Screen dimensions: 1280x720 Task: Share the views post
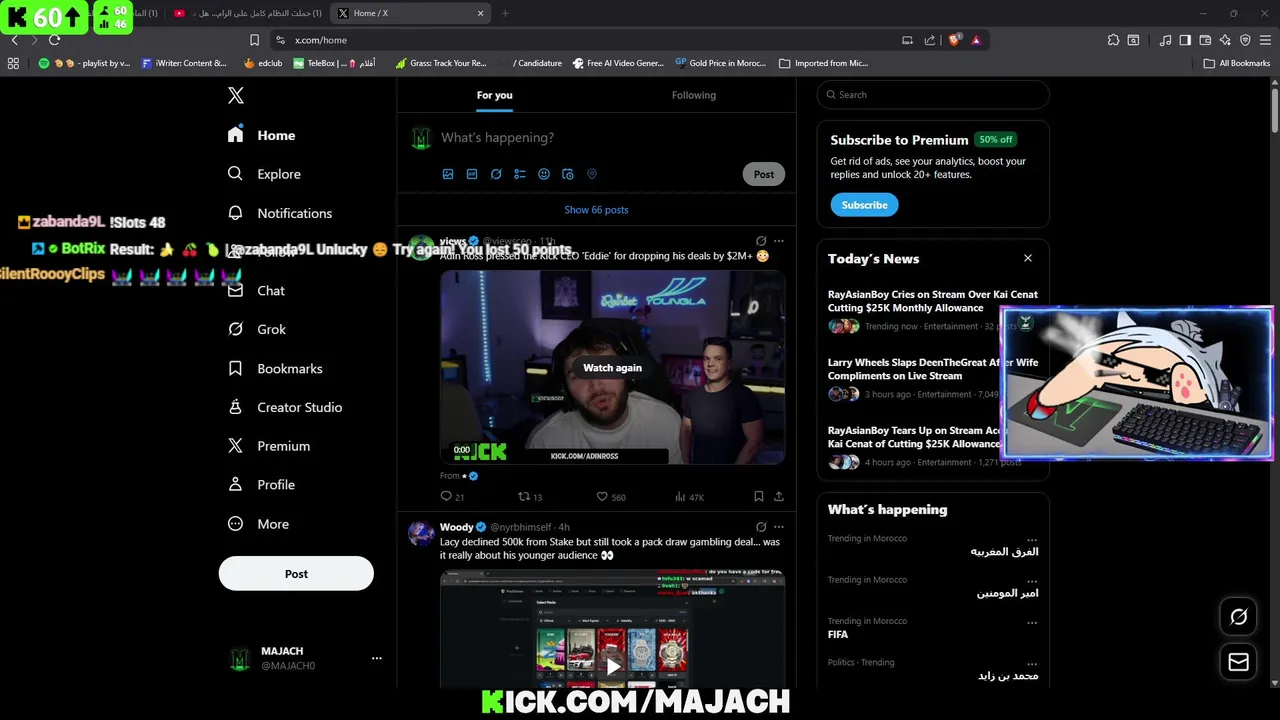pyautogui.click(x=779, y=497)
